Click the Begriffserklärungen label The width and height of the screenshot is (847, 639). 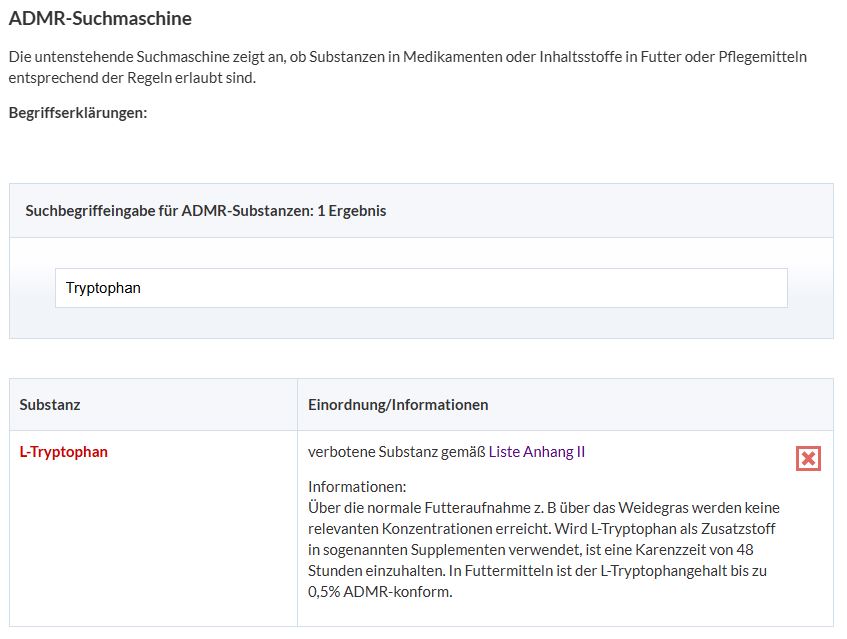pyautogui.click(x=78, y=113)
